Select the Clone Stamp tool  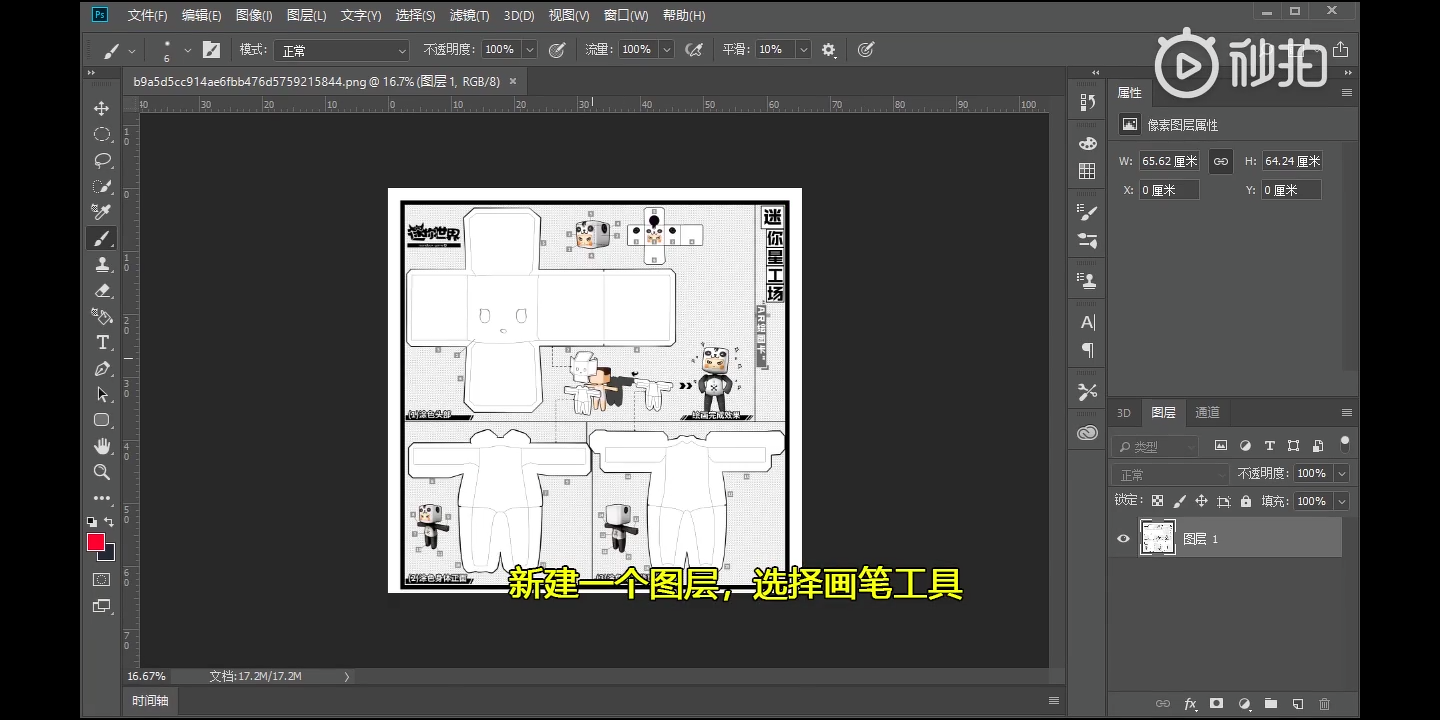click(102, 264)
